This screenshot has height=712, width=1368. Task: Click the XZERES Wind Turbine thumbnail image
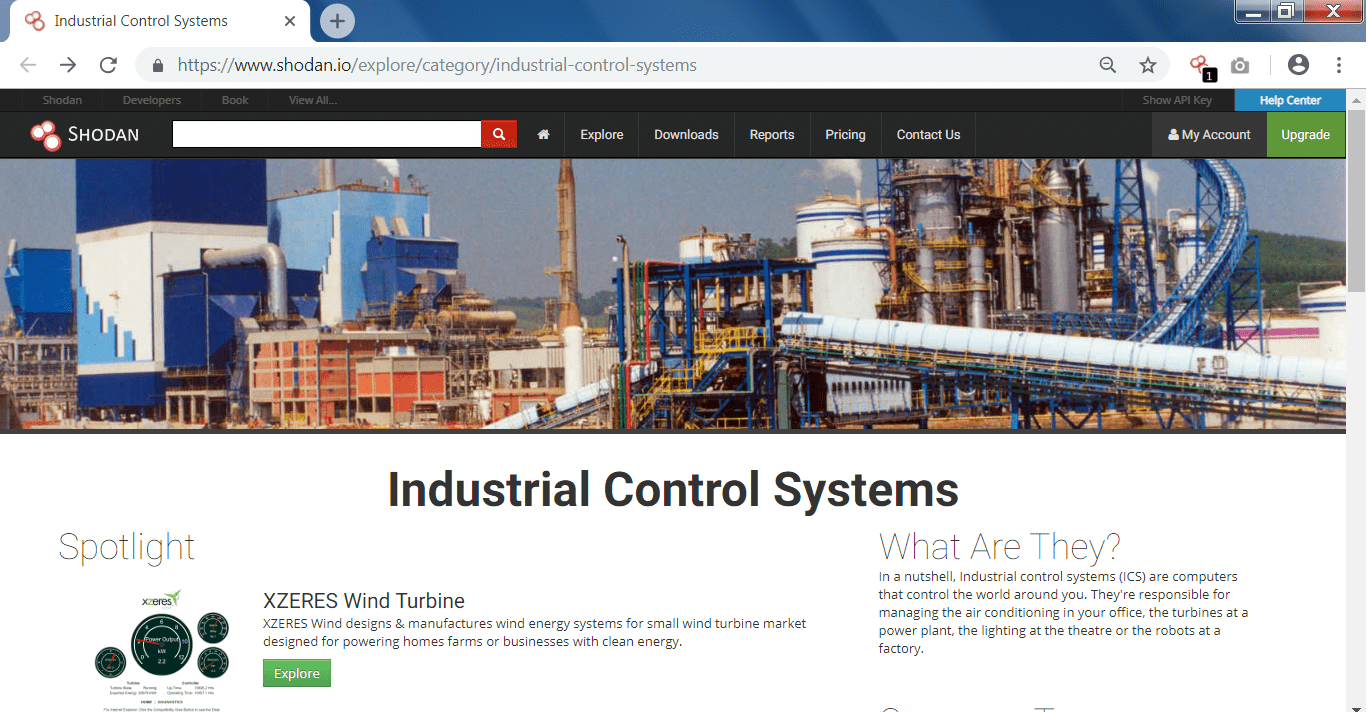[160, 649]
